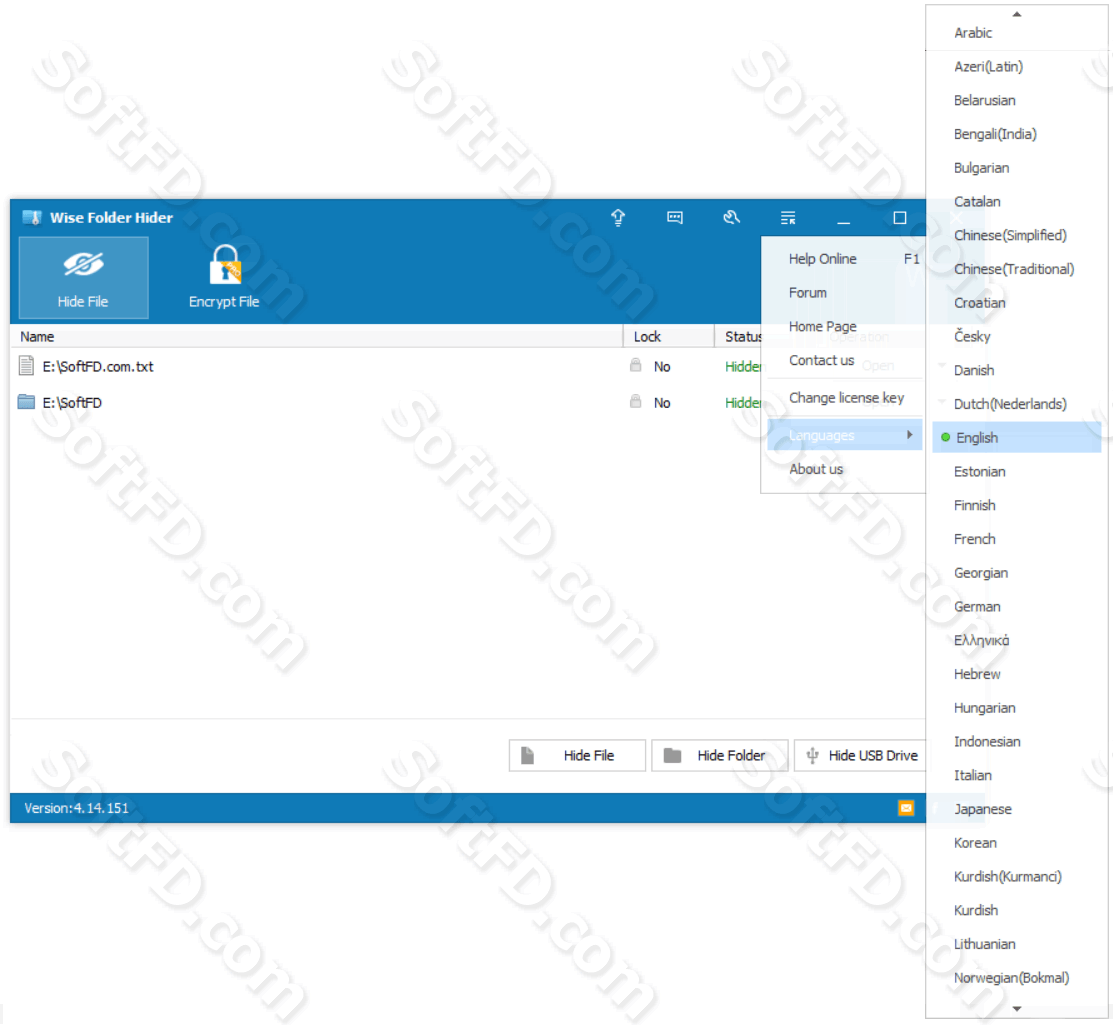Select Japanese language

point(1016,809)
